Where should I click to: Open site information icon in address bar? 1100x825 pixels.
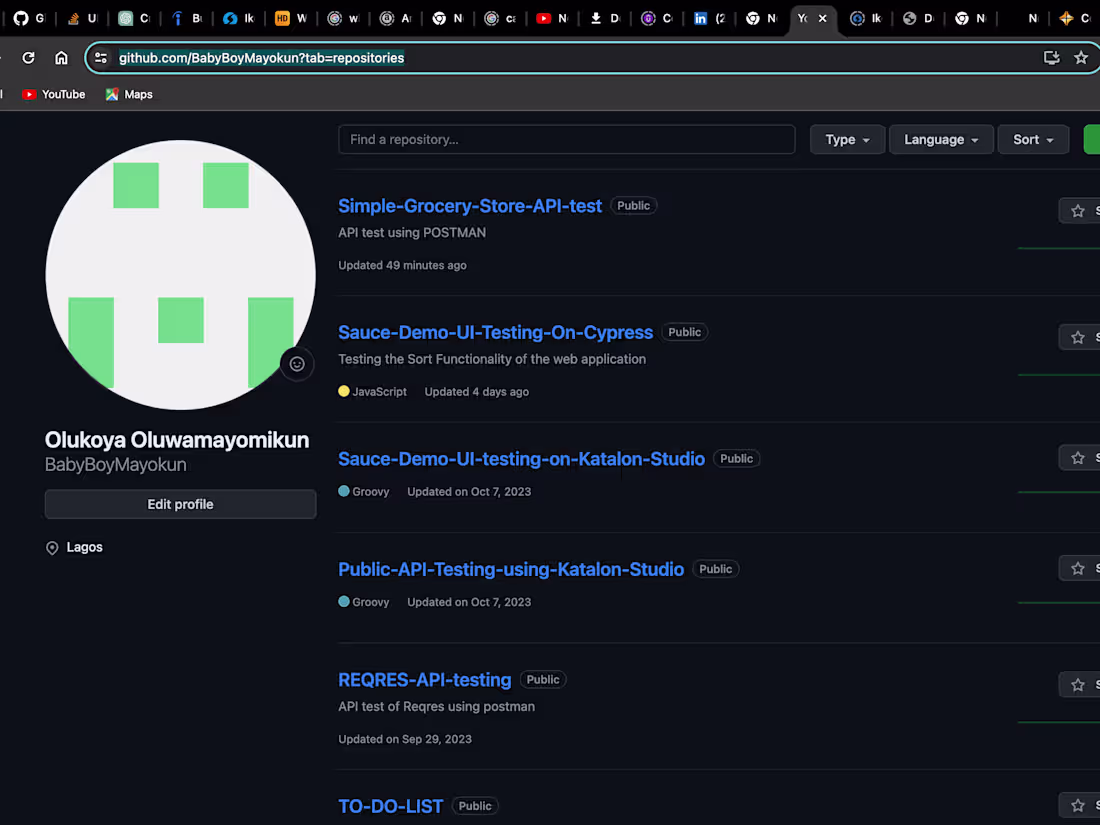[101, 58]
